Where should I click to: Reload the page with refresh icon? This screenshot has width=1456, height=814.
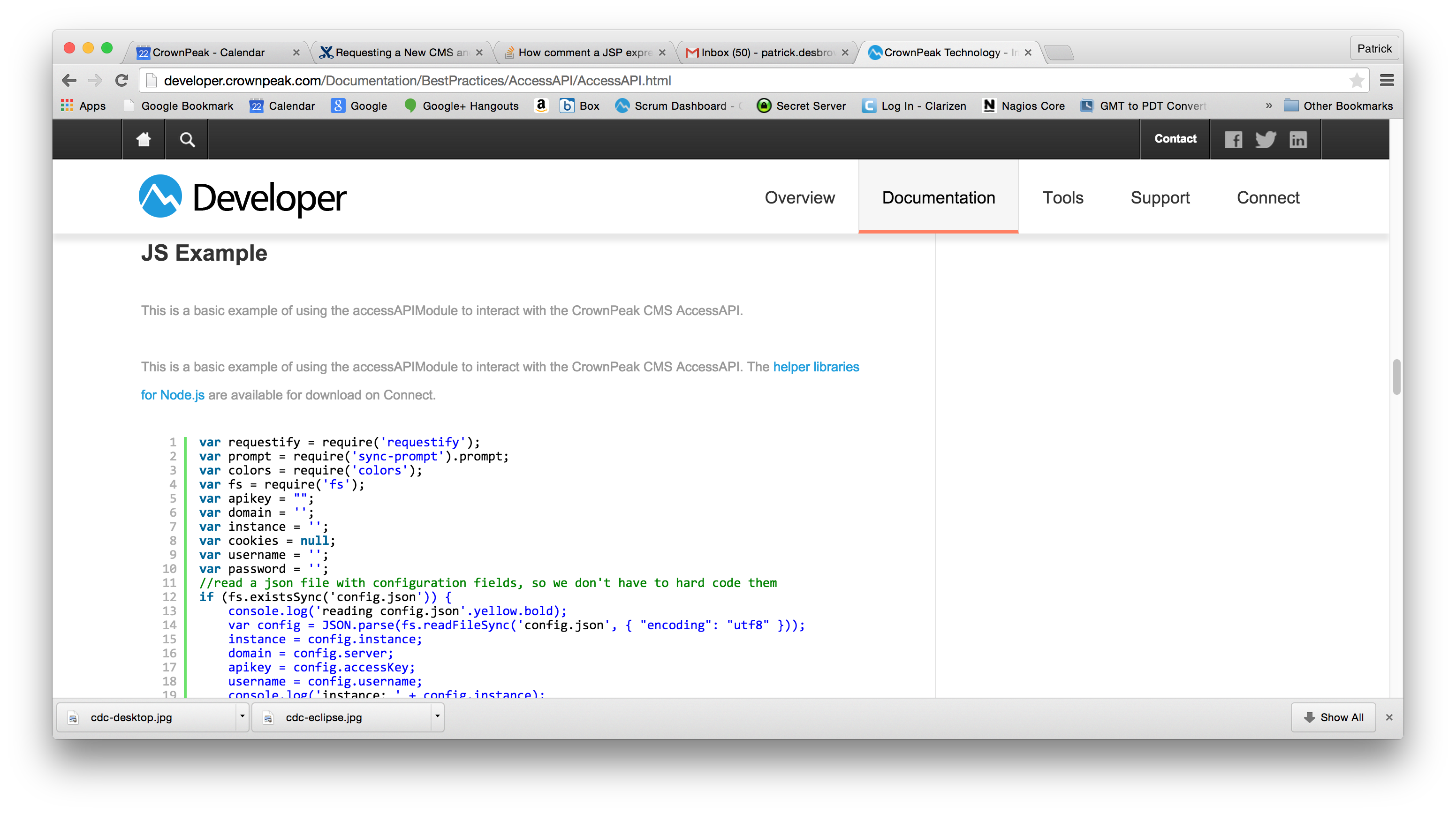[x=121, y=80]
